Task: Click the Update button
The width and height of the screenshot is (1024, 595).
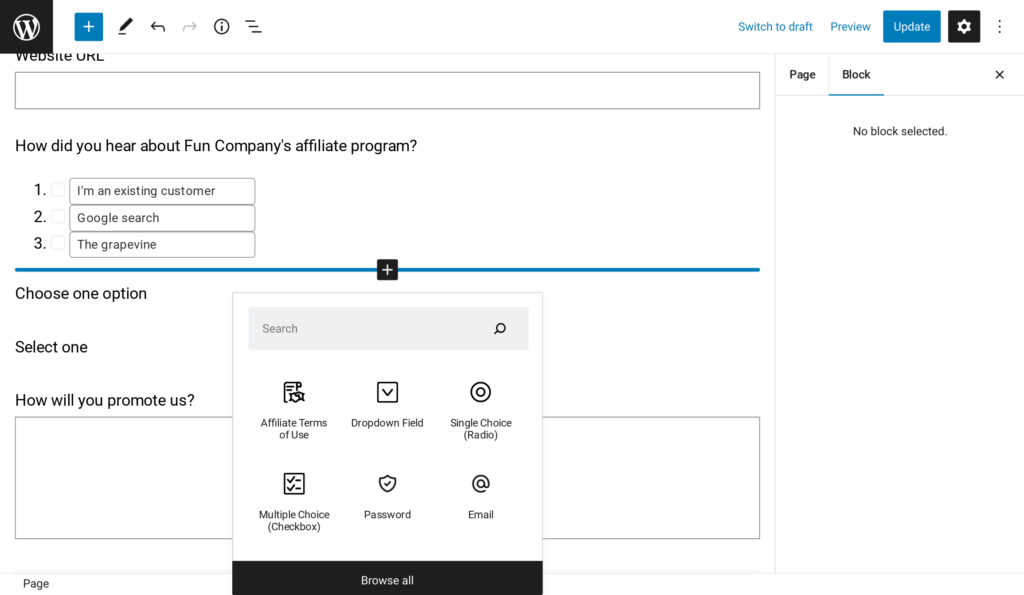Action: 912,27
